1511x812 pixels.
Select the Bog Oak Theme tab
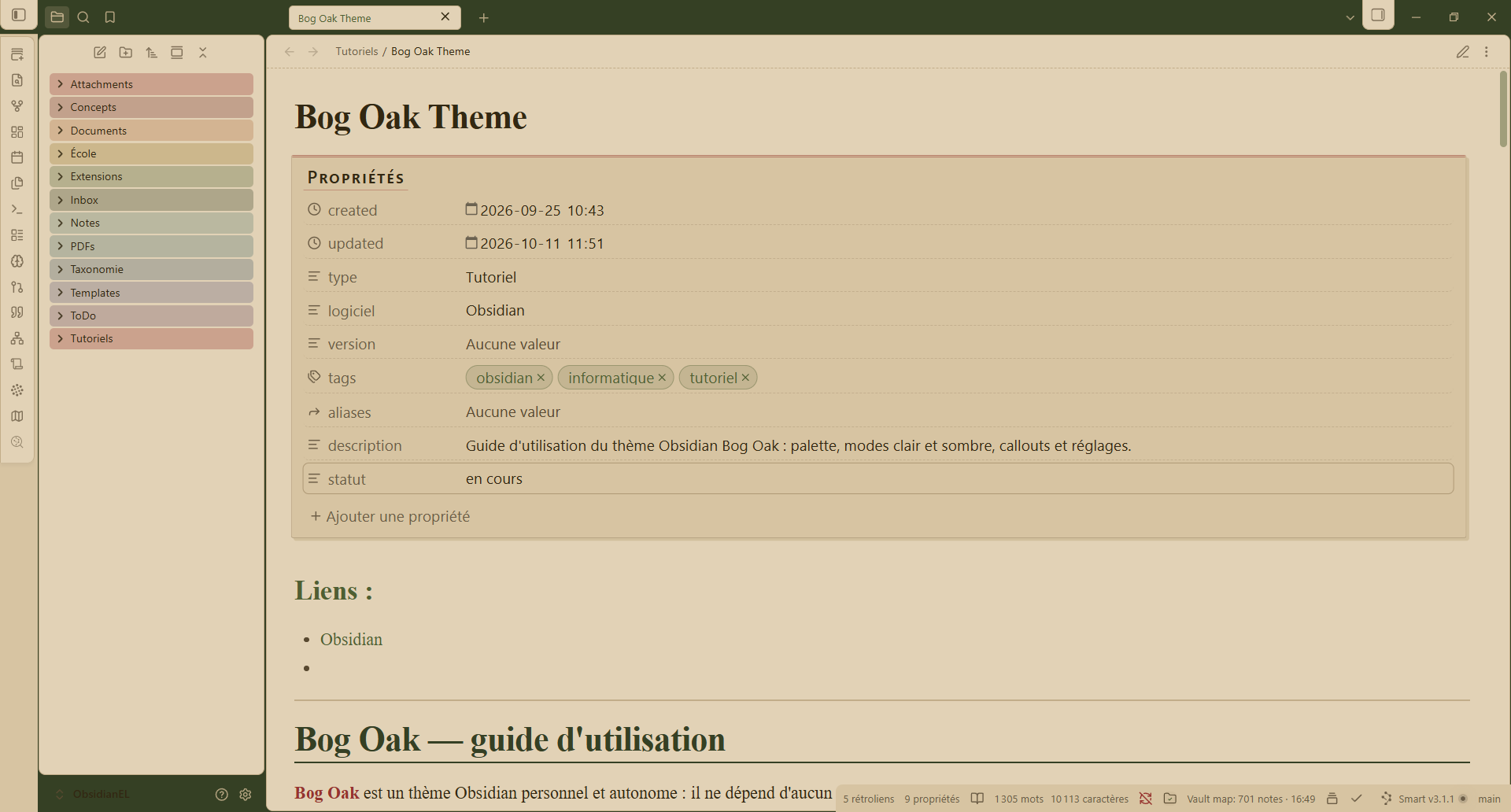[x=375, y=18]
